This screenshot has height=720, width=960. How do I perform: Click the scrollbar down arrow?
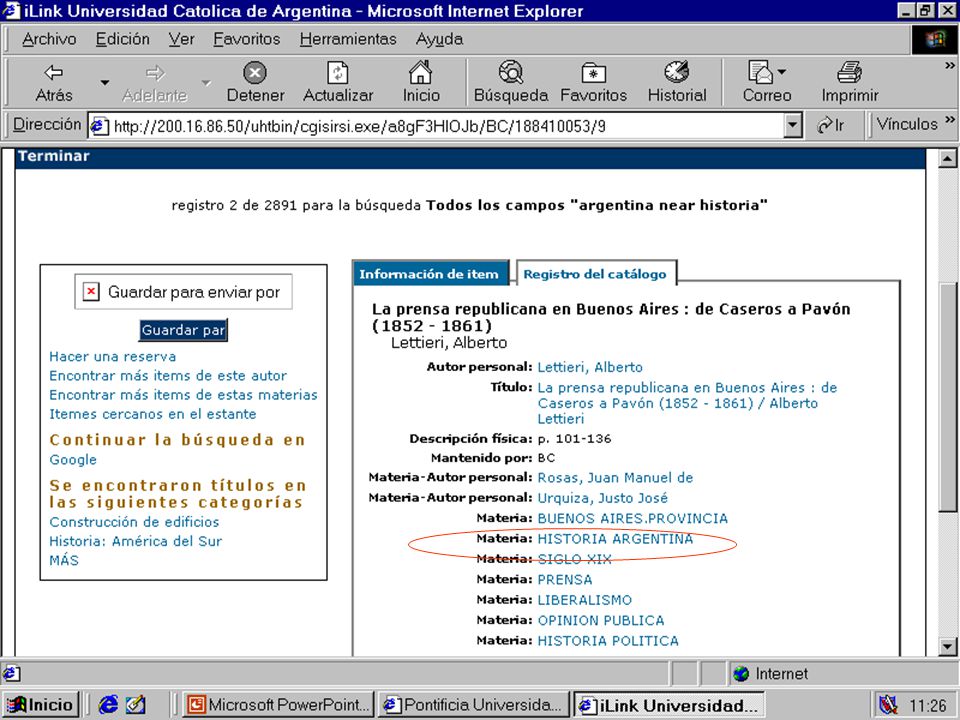pos(947,646)
